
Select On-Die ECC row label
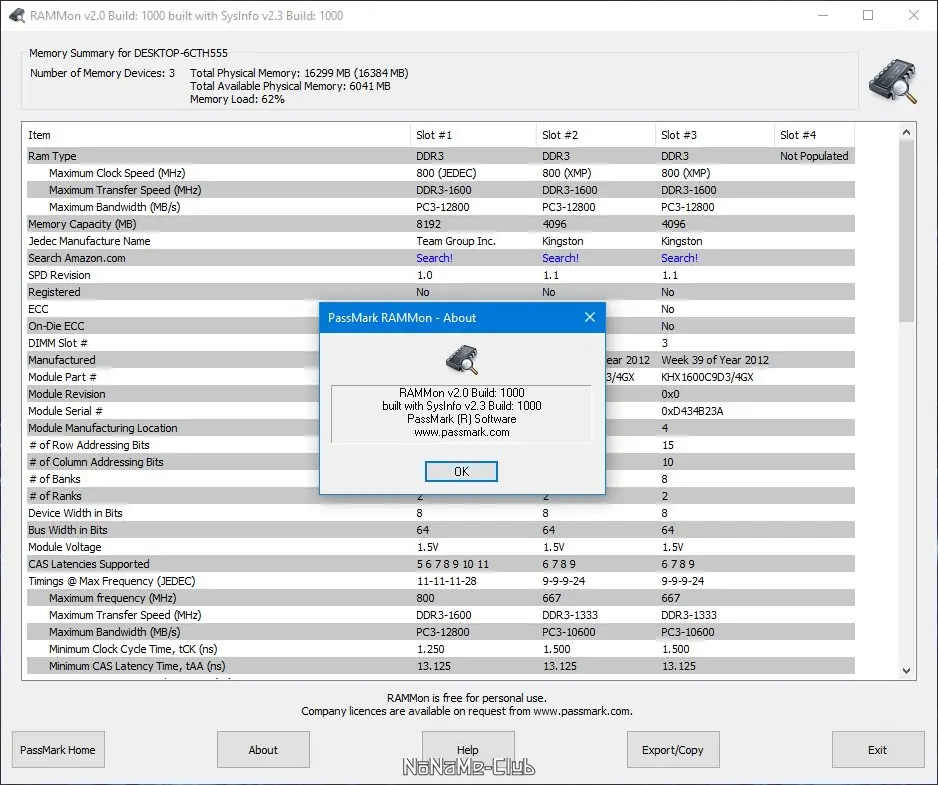56,326
